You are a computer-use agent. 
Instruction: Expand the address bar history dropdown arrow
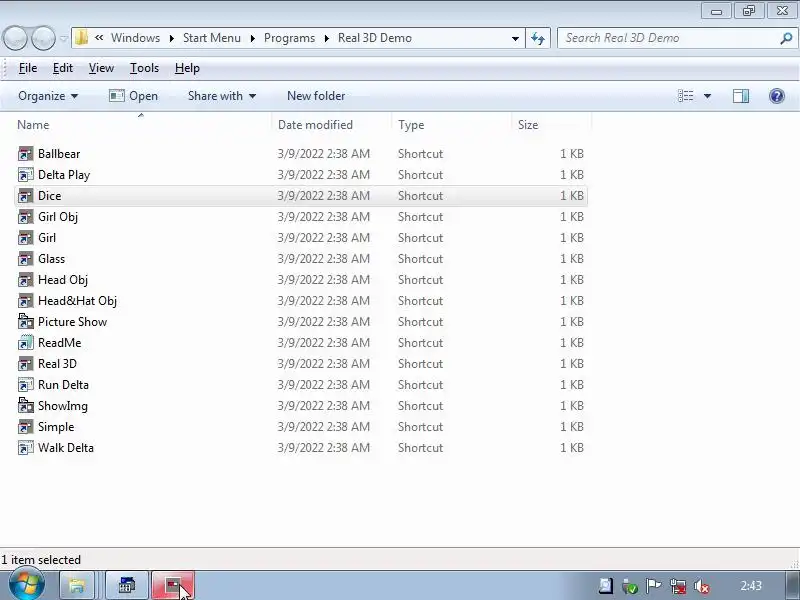click(515, 38)
